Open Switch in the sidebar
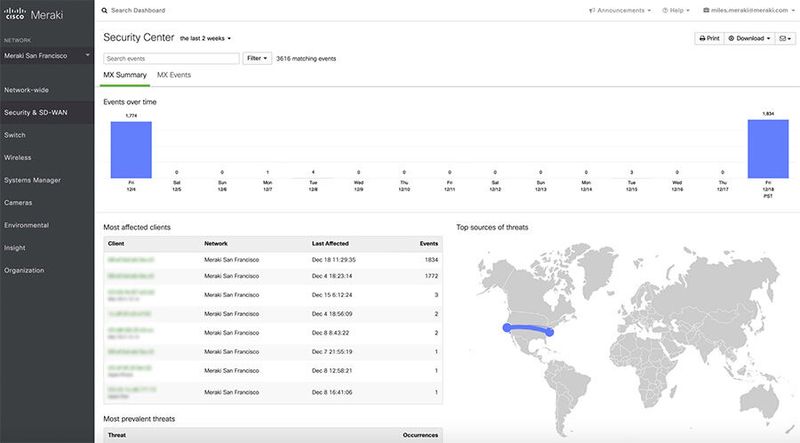 click(15, 135)
